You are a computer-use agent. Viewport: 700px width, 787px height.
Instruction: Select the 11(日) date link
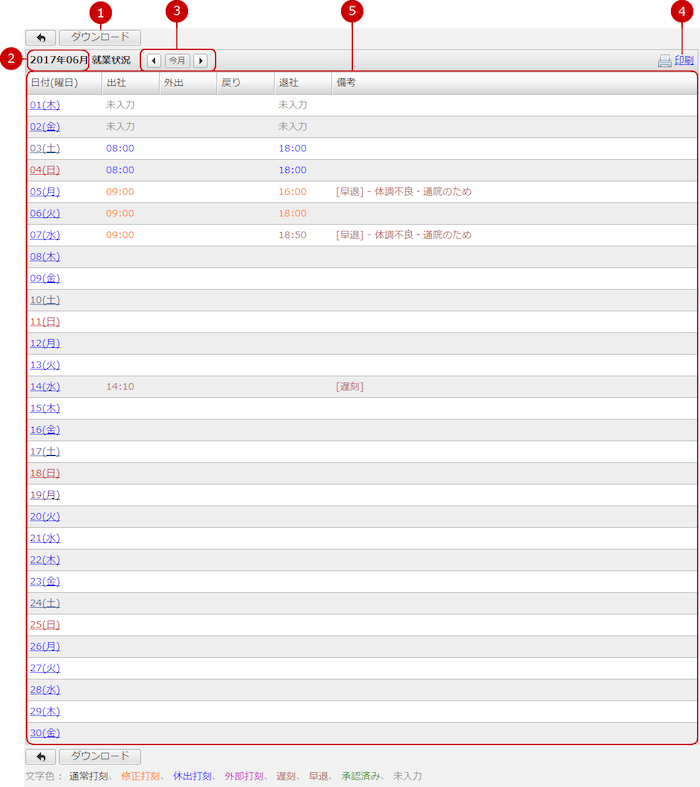[x=45, y=322]
